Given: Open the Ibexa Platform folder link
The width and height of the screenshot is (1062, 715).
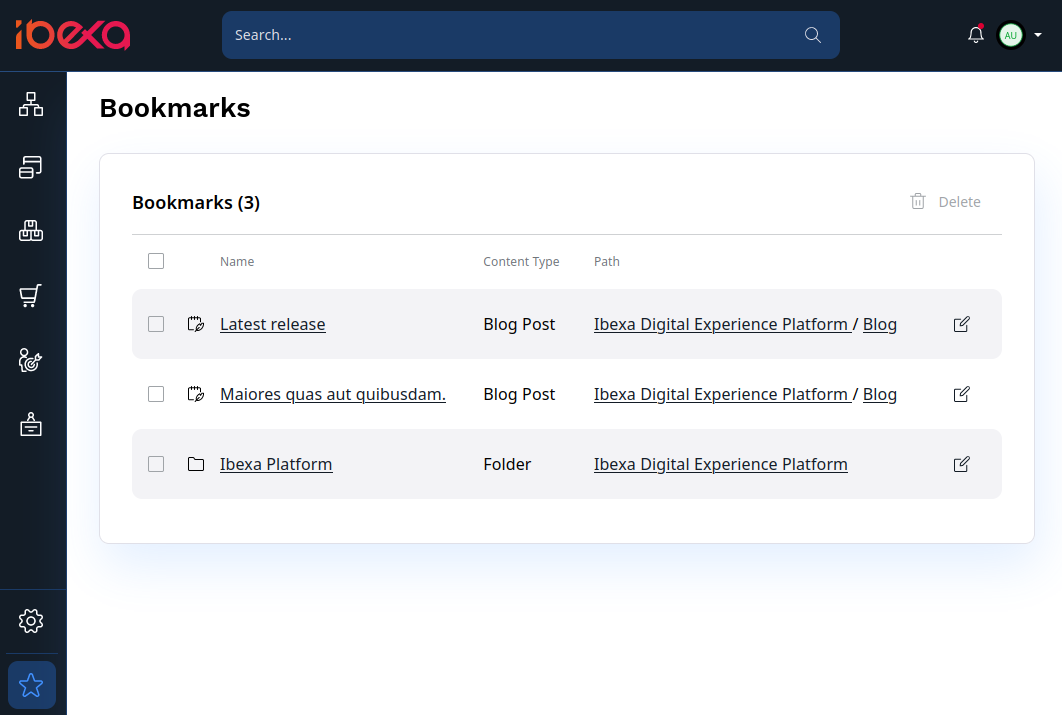Looking at the screenshot, I should [x=276, y=464].
